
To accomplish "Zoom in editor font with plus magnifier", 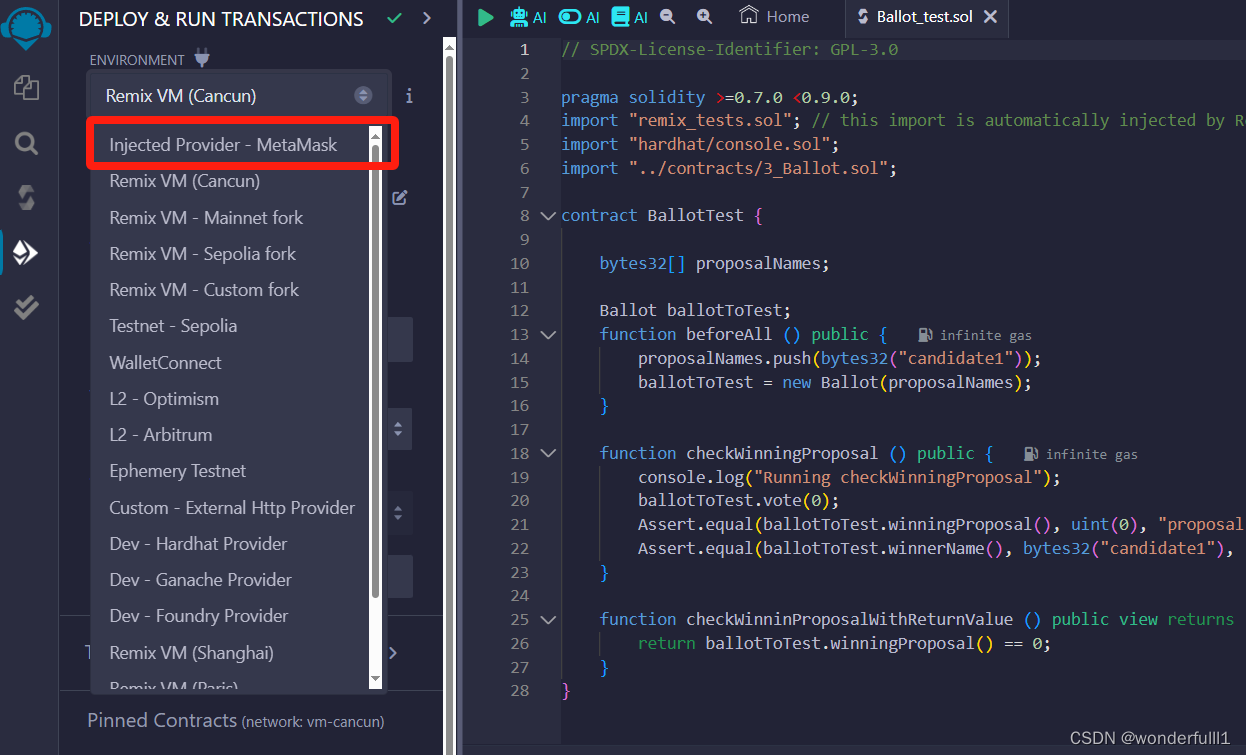I will [x=705, y=16].
